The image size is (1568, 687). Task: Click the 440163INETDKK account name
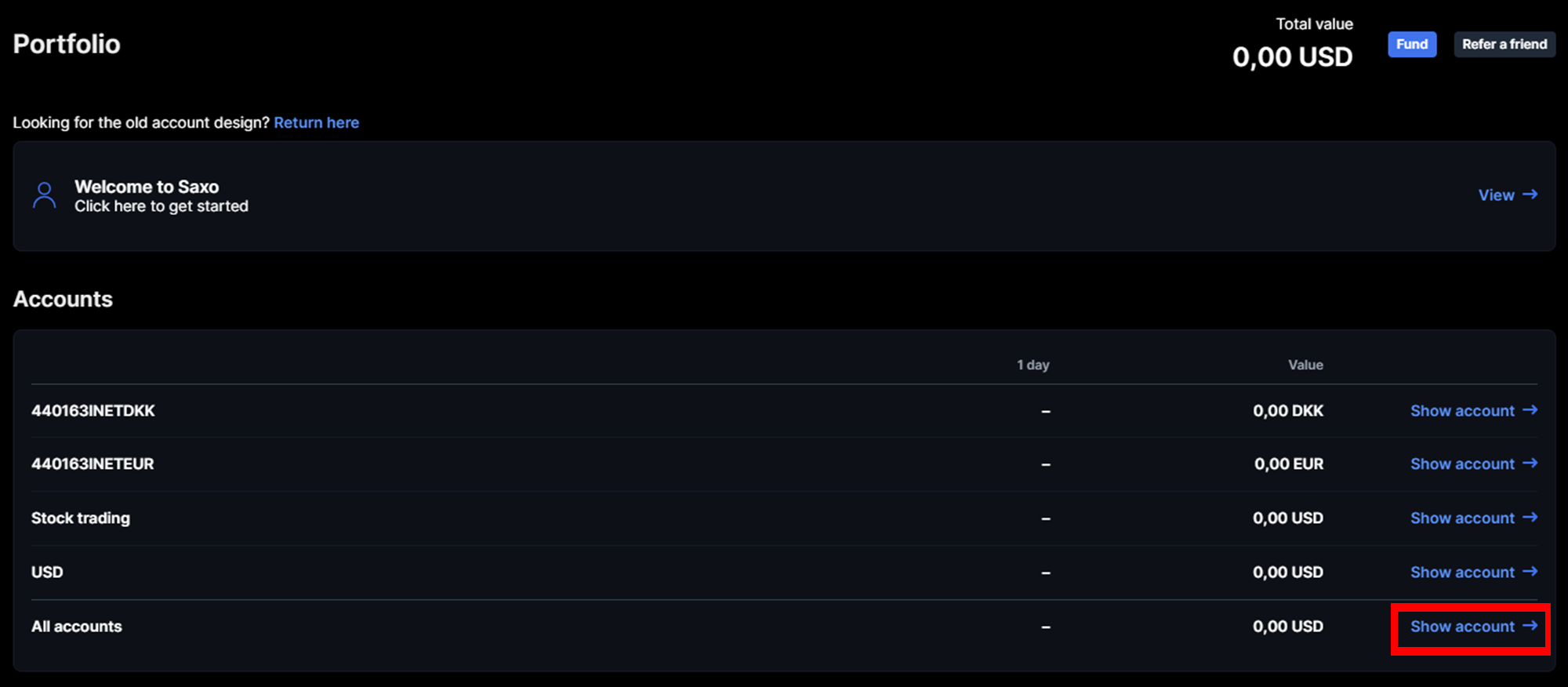93,411
